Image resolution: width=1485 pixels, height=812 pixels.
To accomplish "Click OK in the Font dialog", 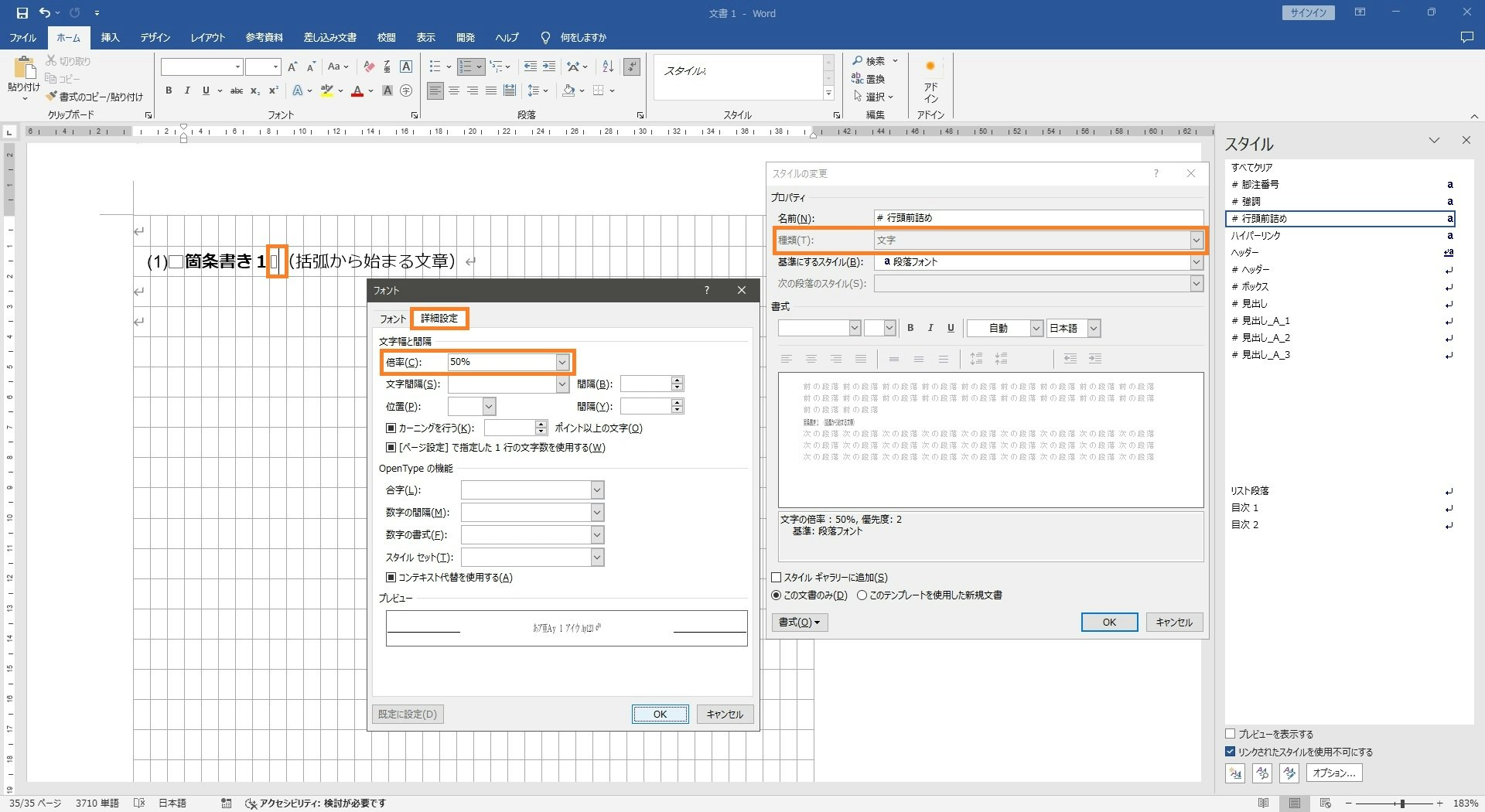I will pos(660,714).
